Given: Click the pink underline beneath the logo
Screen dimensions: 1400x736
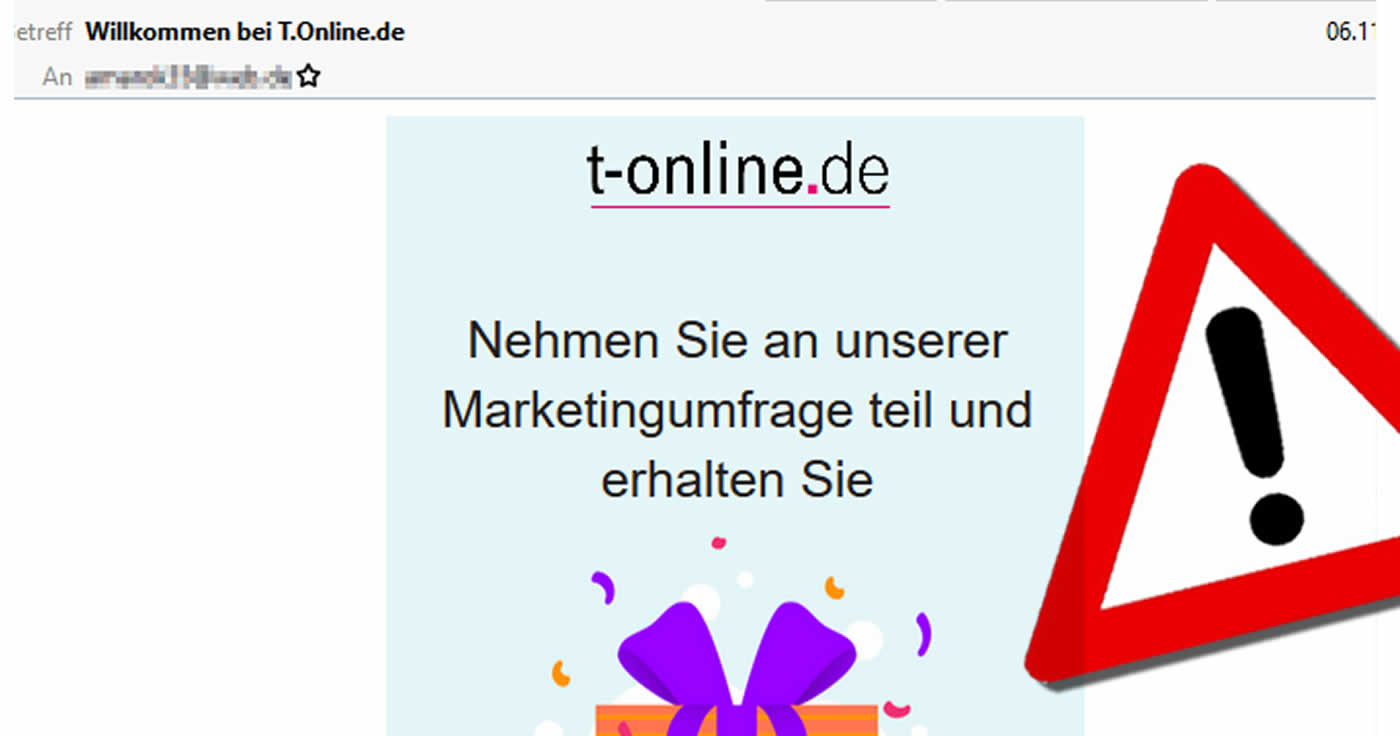Looking at the screenshot, I should tap(740, 207).
